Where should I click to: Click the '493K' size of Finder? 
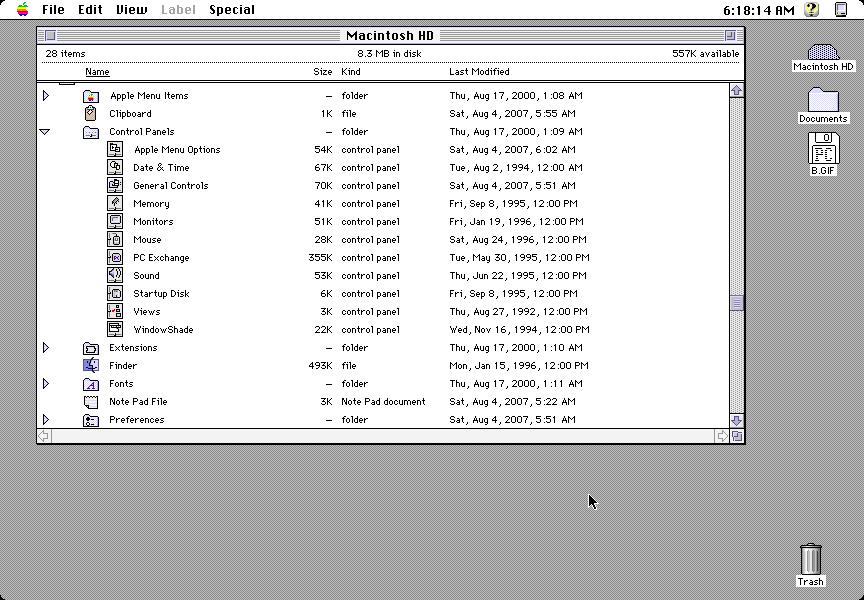[321, 365]
